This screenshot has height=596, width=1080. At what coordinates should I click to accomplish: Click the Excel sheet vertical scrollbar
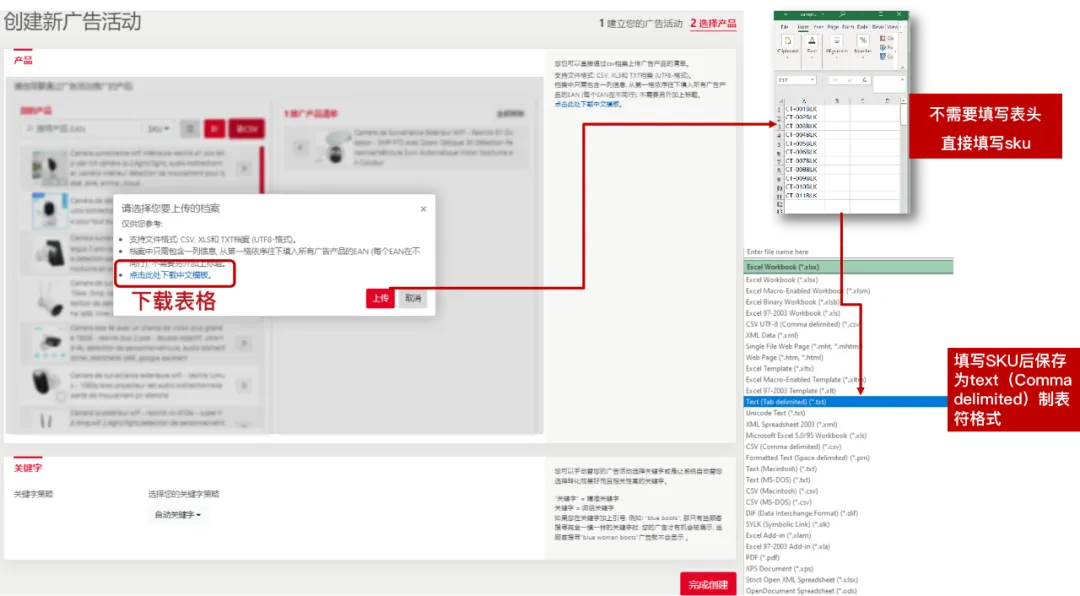903,114
